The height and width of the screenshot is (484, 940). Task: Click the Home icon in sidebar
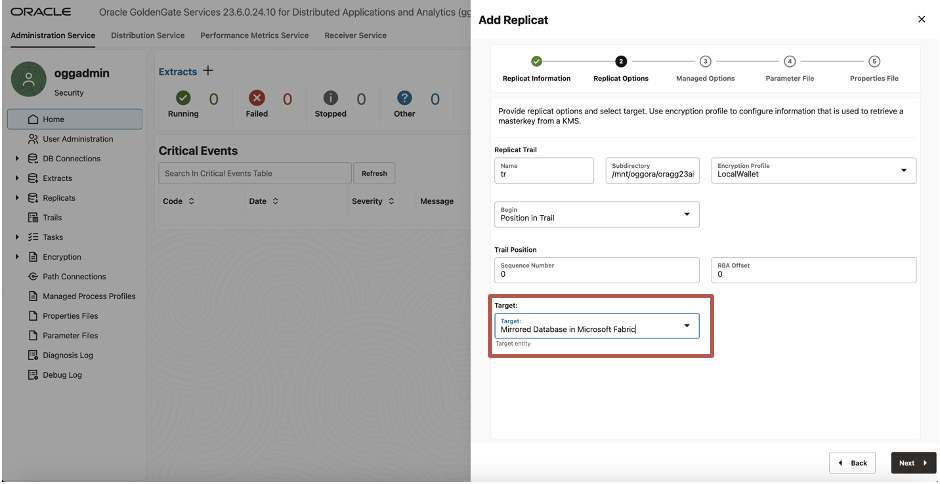pos(32,120)
